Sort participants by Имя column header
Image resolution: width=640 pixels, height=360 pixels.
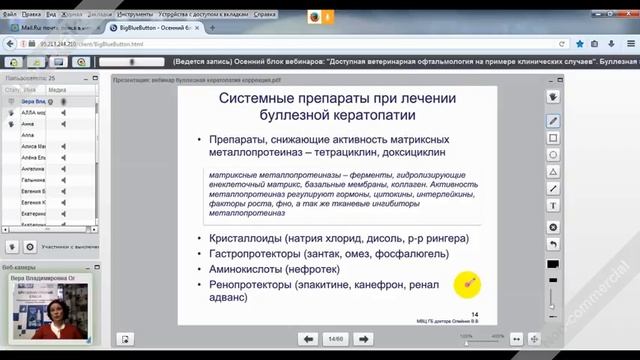[30, 90]
